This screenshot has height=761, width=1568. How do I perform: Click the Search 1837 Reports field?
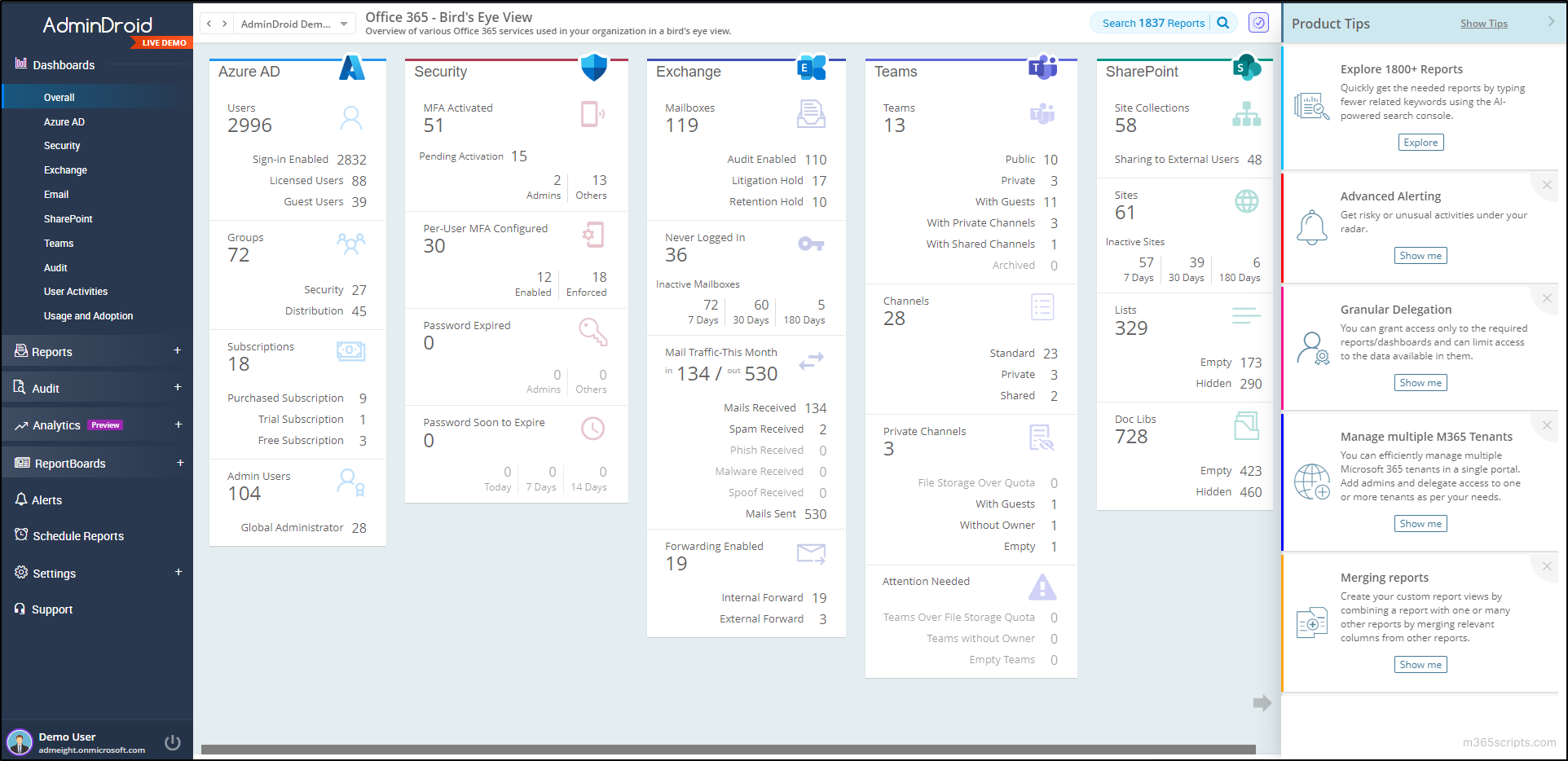coord(1152,23)
